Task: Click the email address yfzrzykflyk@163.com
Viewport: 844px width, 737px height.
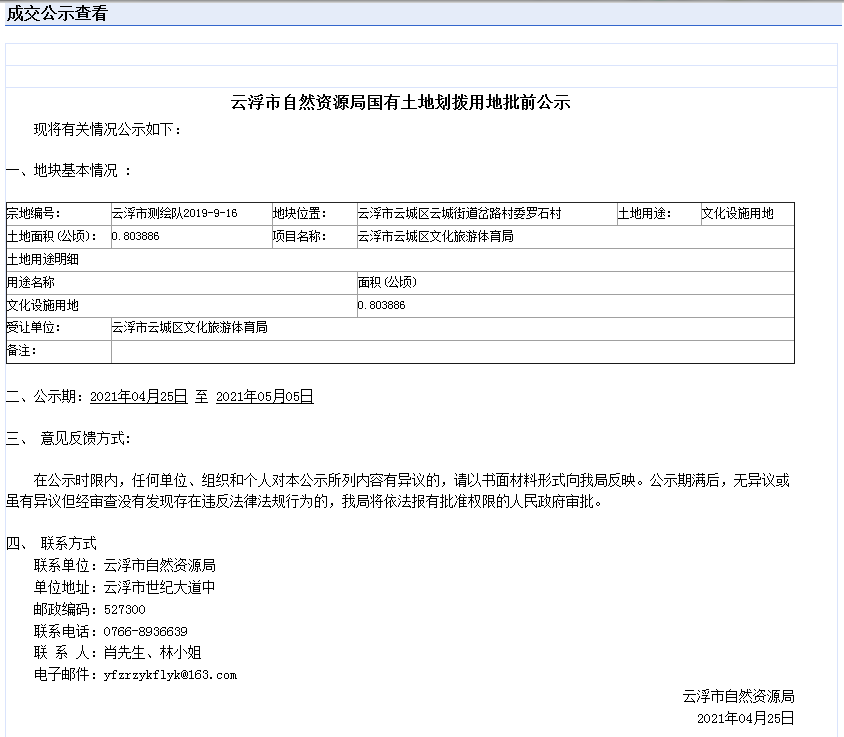Action: pos(168,674)
